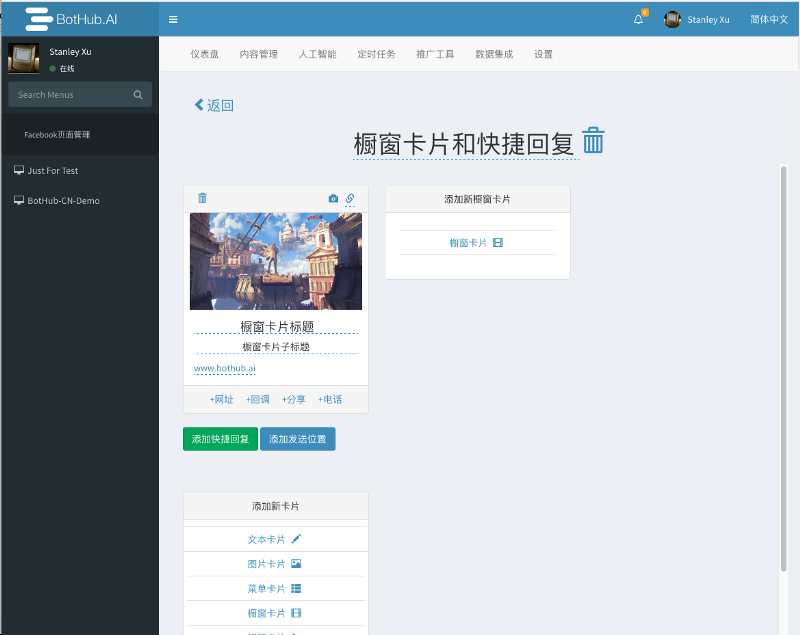Click monitor icon beside BotHub-CN-Demo
Image resolution: width=800 pixels, height=635 pixels.
19,200
